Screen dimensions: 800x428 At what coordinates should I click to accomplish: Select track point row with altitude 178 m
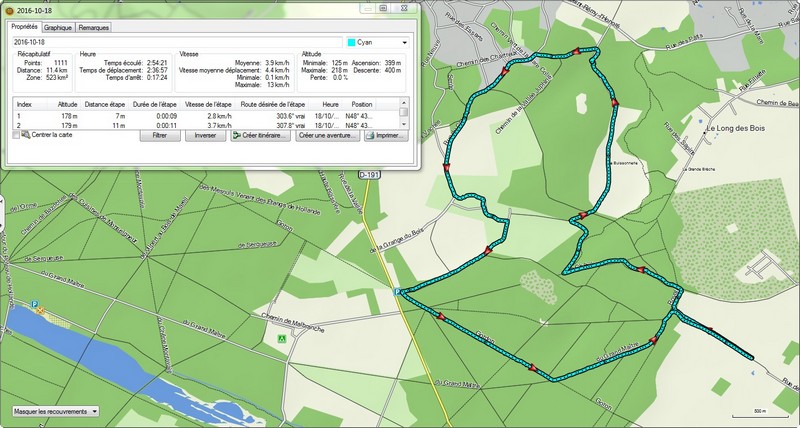205,116
